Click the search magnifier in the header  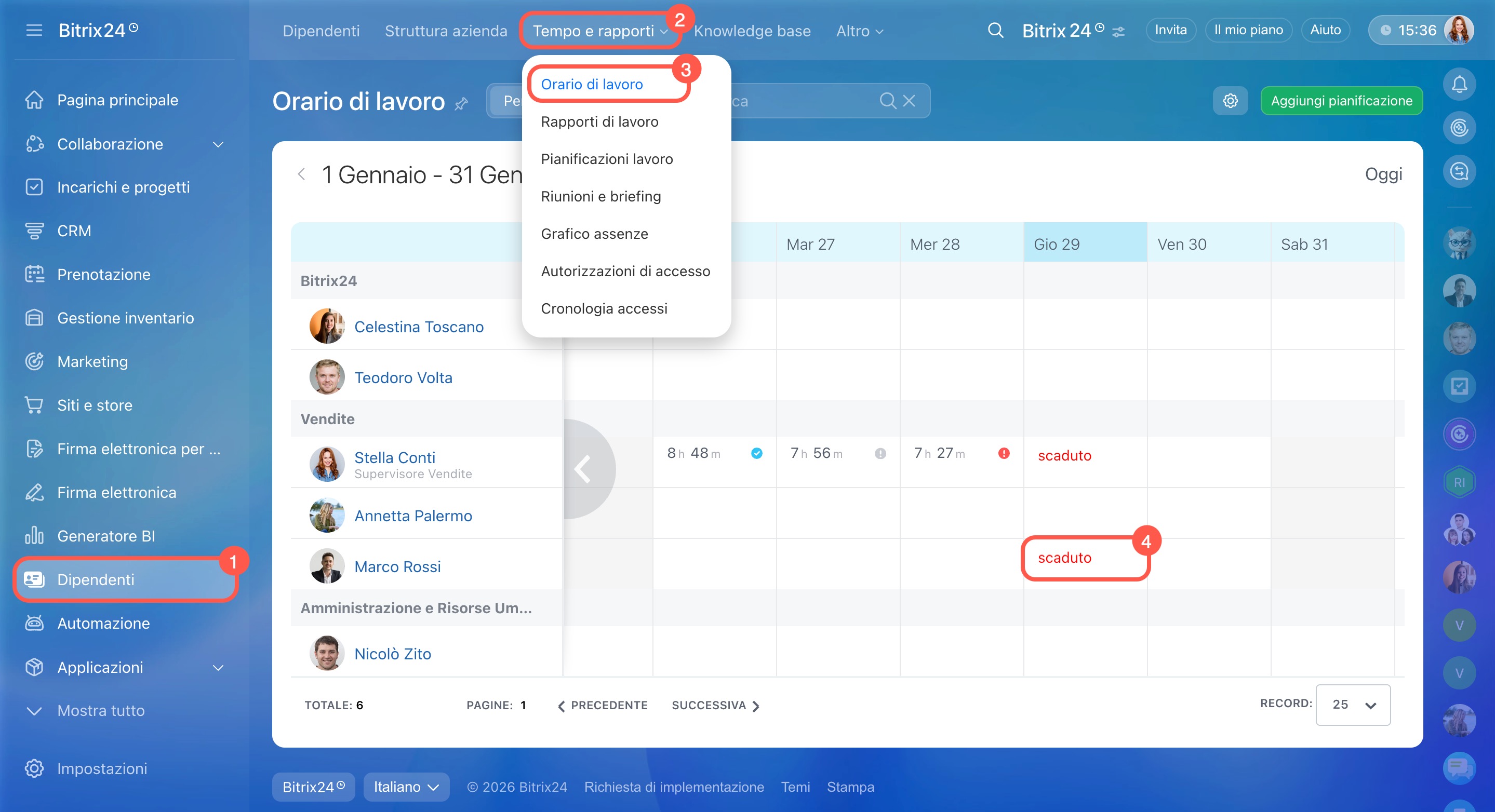pyautogui.click(x=995, y=30)
